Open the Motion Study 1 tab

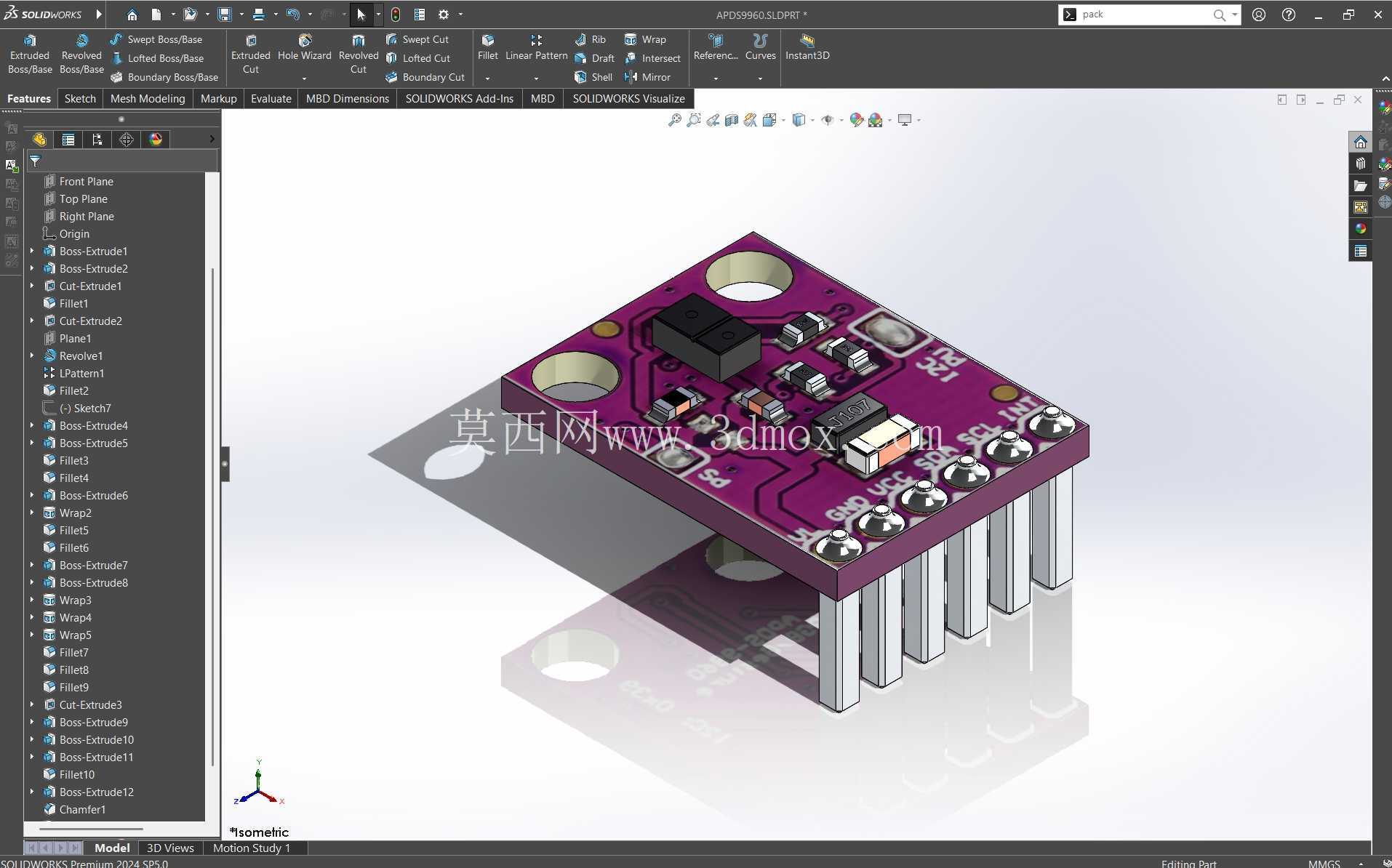(252, 848)
